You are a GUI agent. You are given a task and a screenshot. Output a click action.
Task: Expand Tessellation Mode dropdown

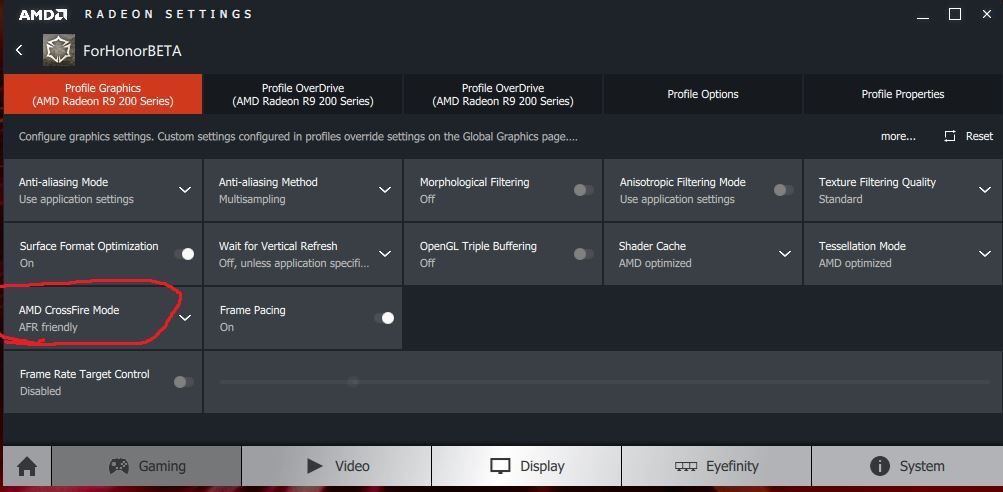pyautogui.click(x=985, y=254)
